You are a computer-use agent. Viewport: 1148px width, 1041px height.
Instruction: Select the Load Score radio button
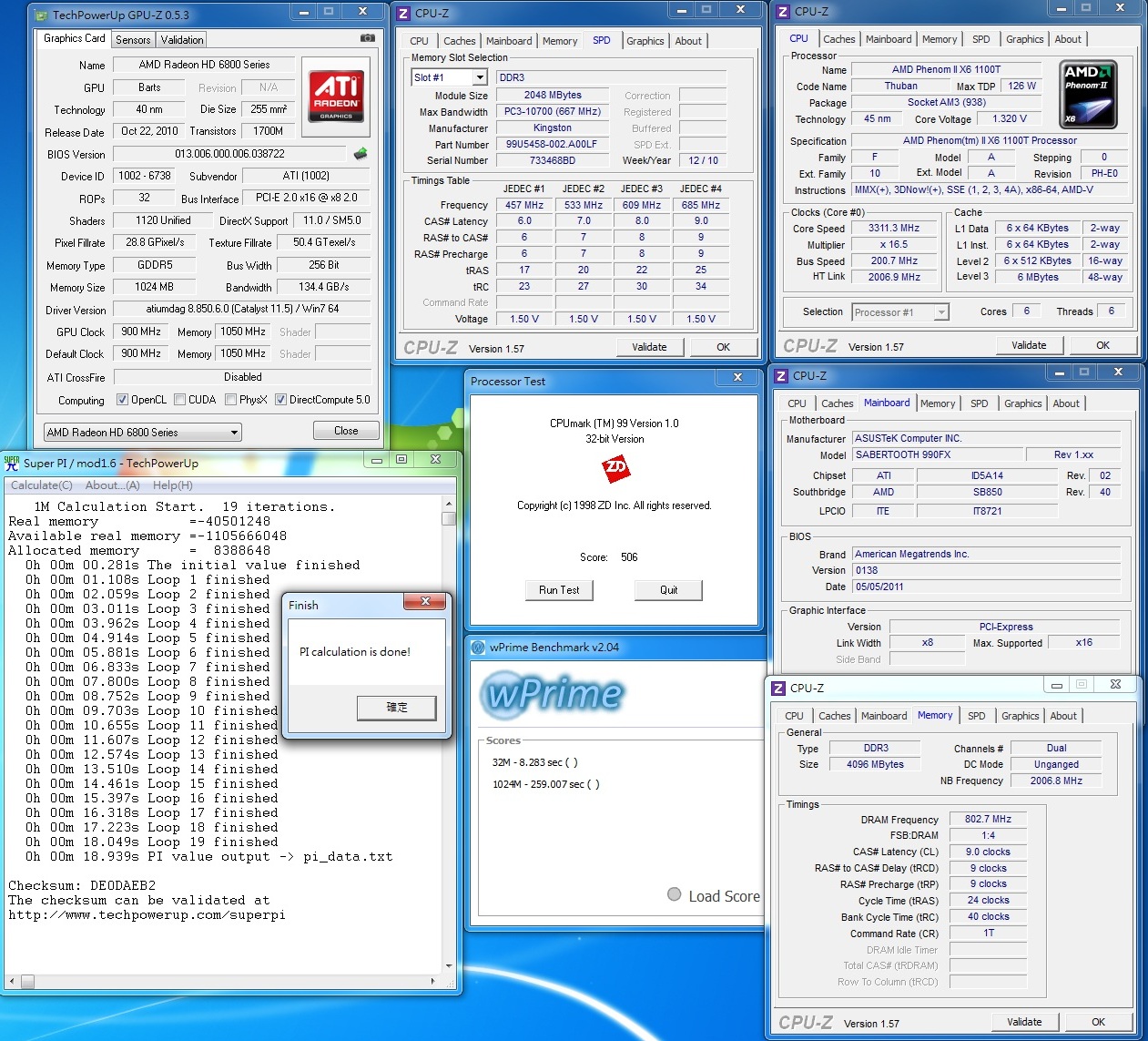coord(675,894)
